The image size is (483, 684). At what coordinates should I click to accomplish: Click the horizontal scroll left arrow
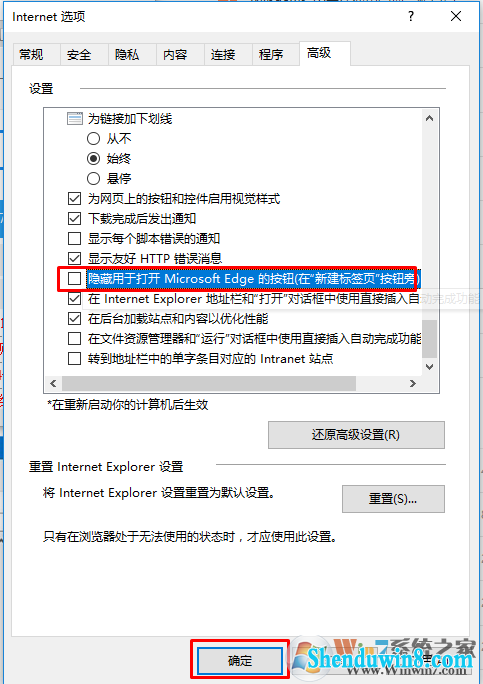tap(53, 383)
